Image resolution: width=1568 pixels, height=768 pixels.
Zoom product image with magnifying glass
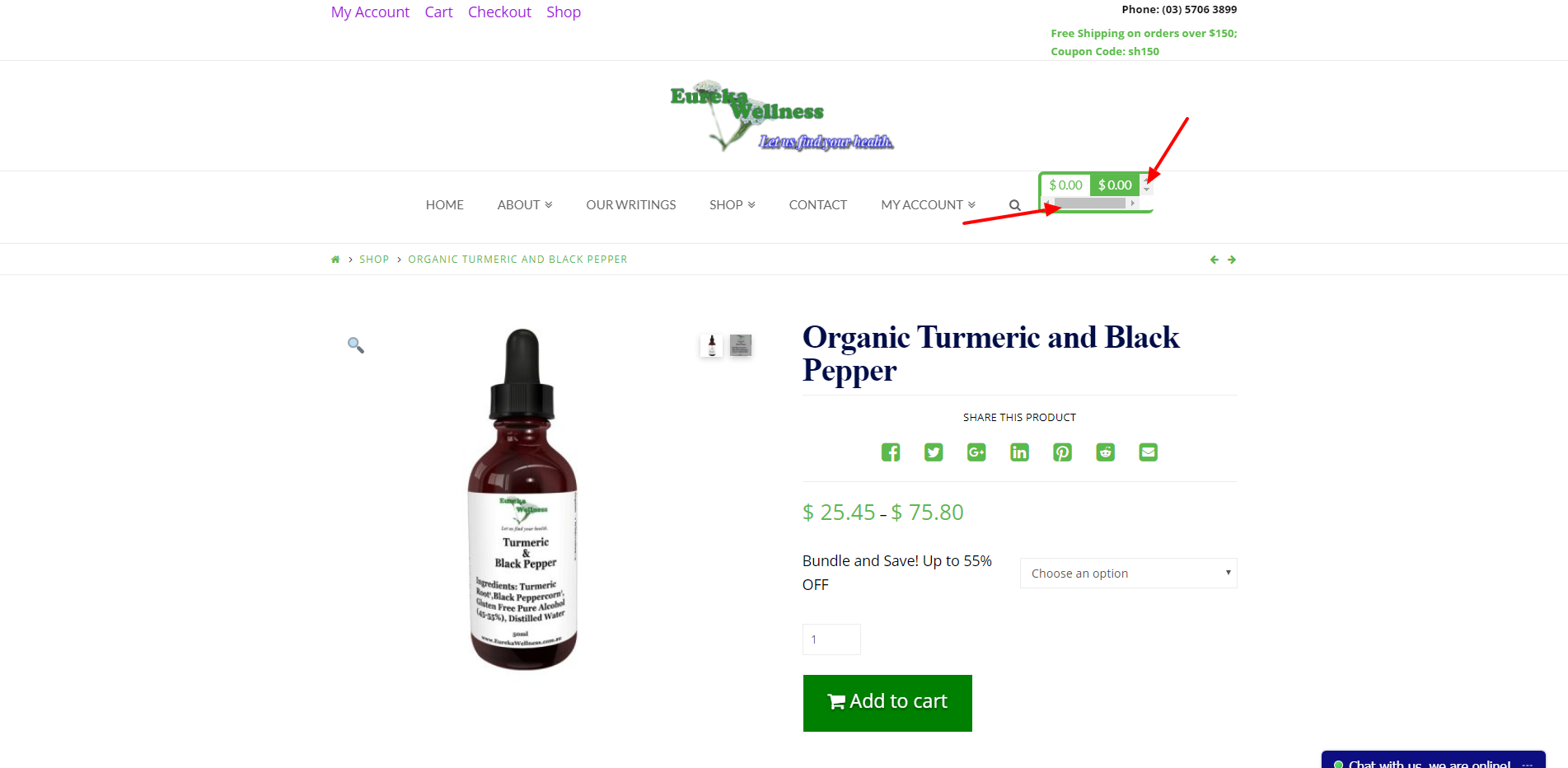click(x=356, y=345)
